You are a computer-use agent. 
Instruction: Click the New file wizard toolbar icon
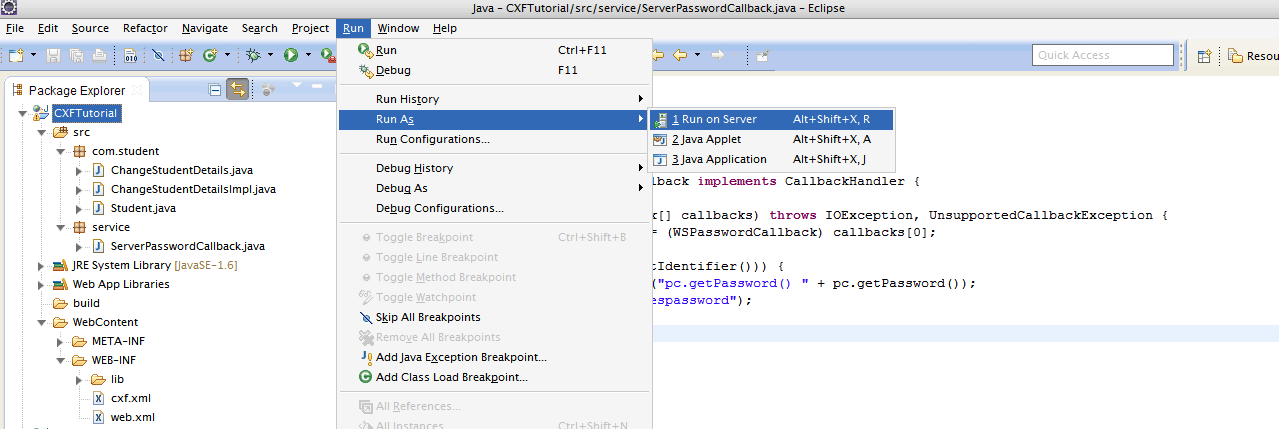point(17,55)
